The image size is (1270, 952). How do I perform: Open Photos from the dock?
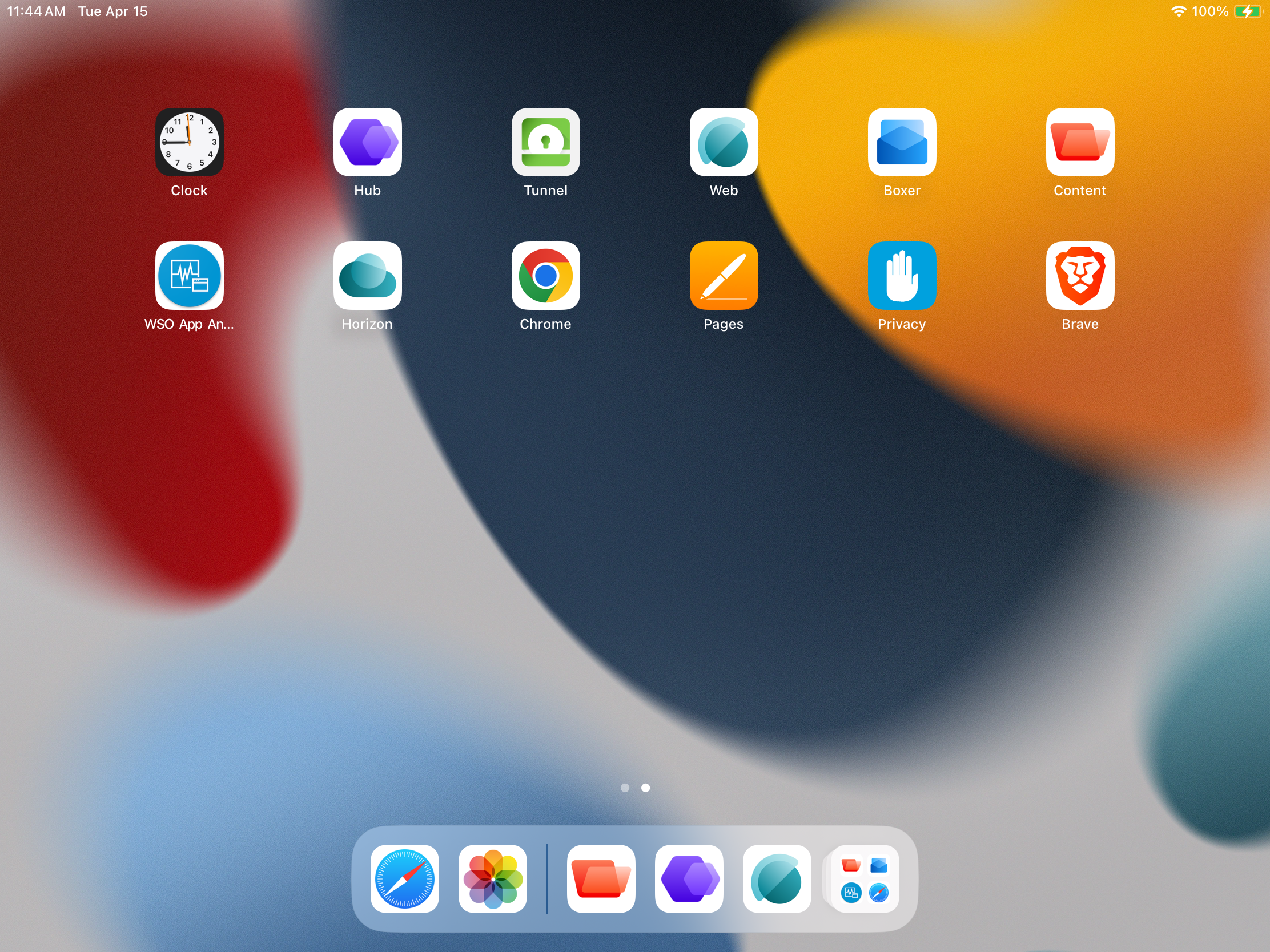click(493, 878)
